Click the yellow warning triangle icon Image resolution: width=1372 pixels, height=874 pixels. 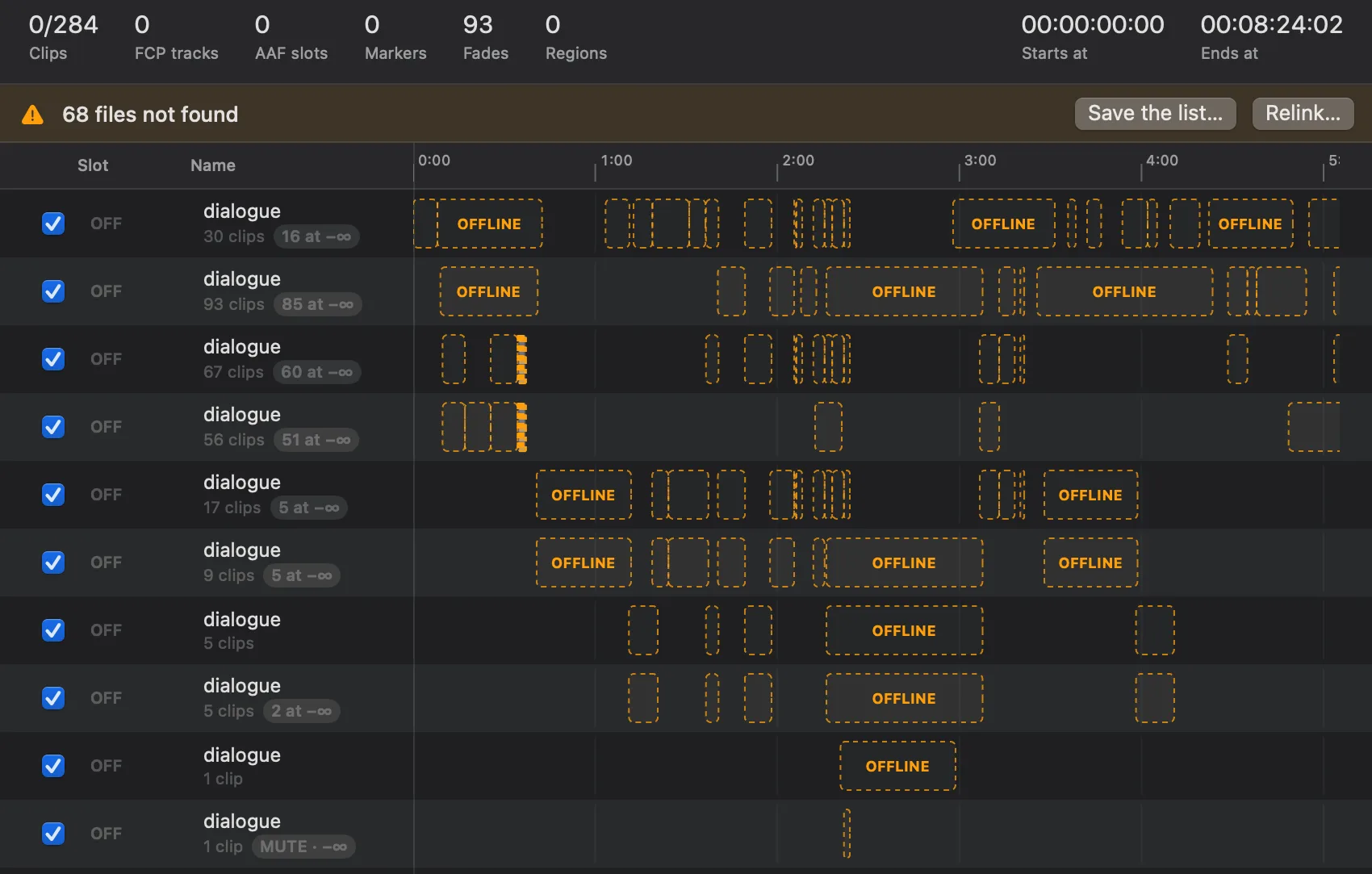tap(32, 115)
